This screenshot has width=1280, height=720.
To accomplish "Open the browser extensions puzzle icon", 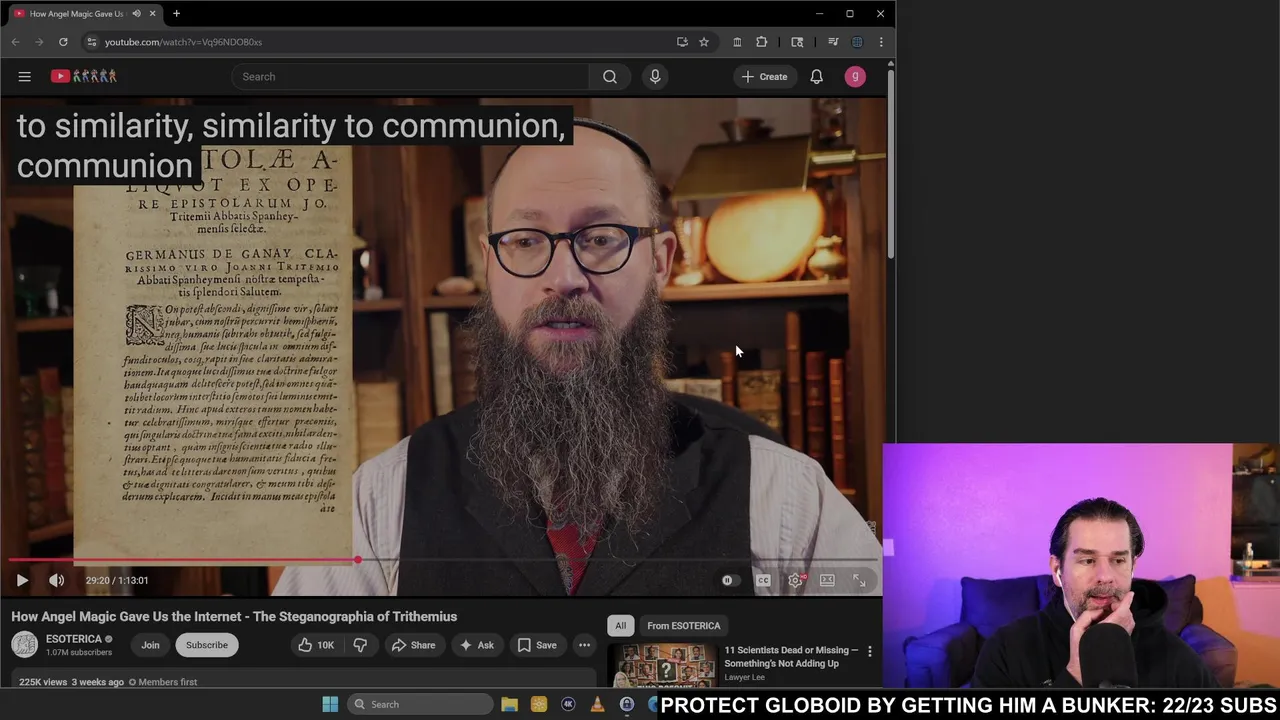I will (762, 42).
